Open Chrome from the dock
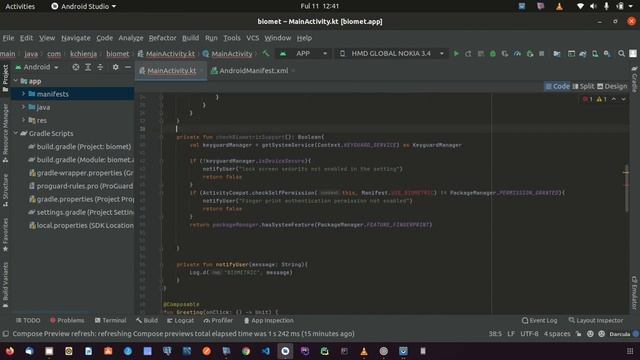 click(x=246, y=351)
